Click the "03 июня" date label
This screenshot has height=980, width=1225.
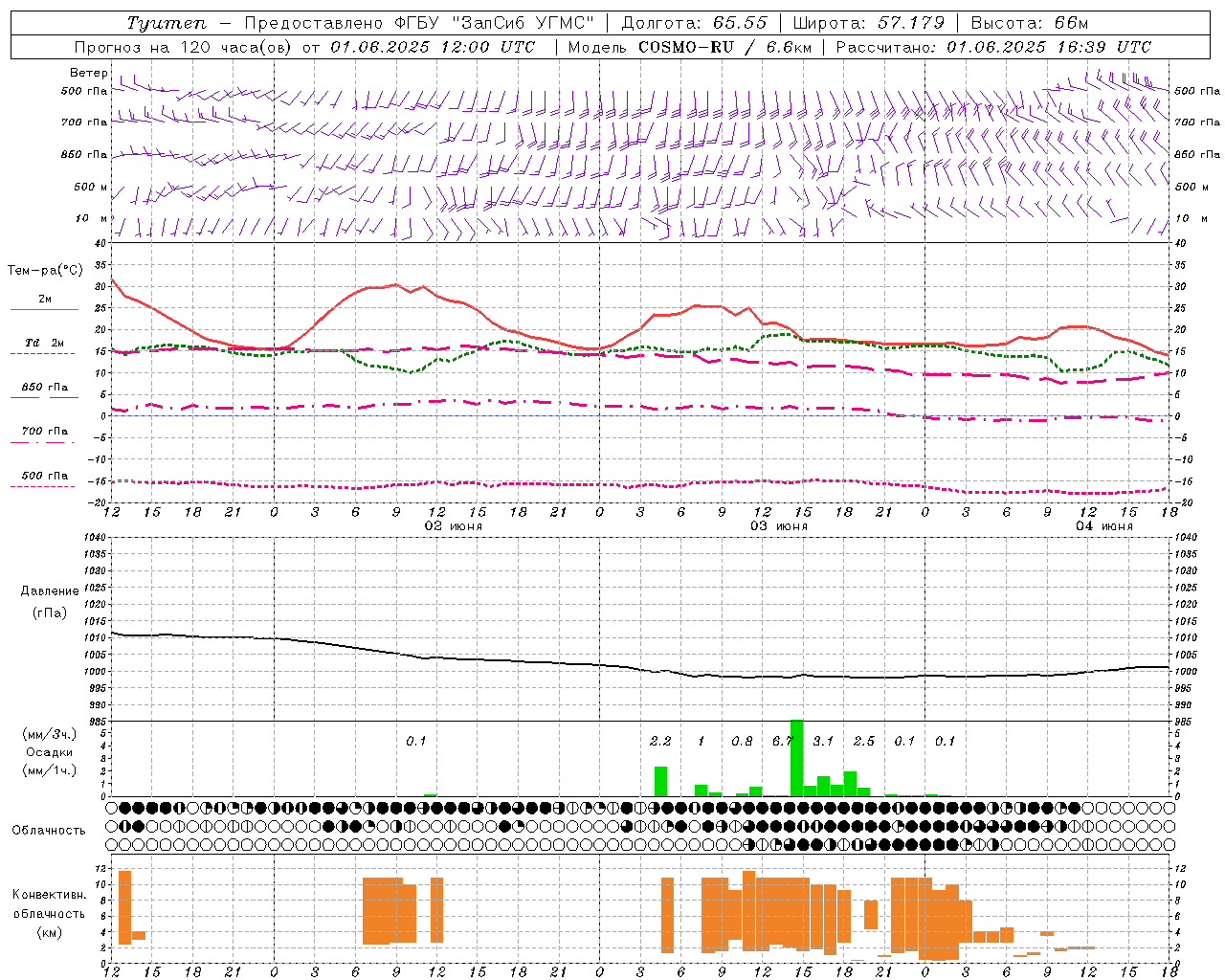(779, 526)
